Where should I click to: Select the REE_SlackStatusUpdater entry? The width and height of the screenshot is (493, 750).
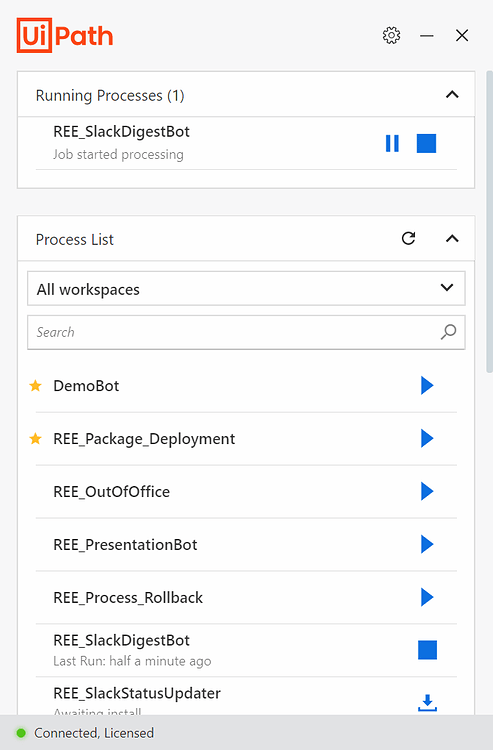tap(137, 693)
